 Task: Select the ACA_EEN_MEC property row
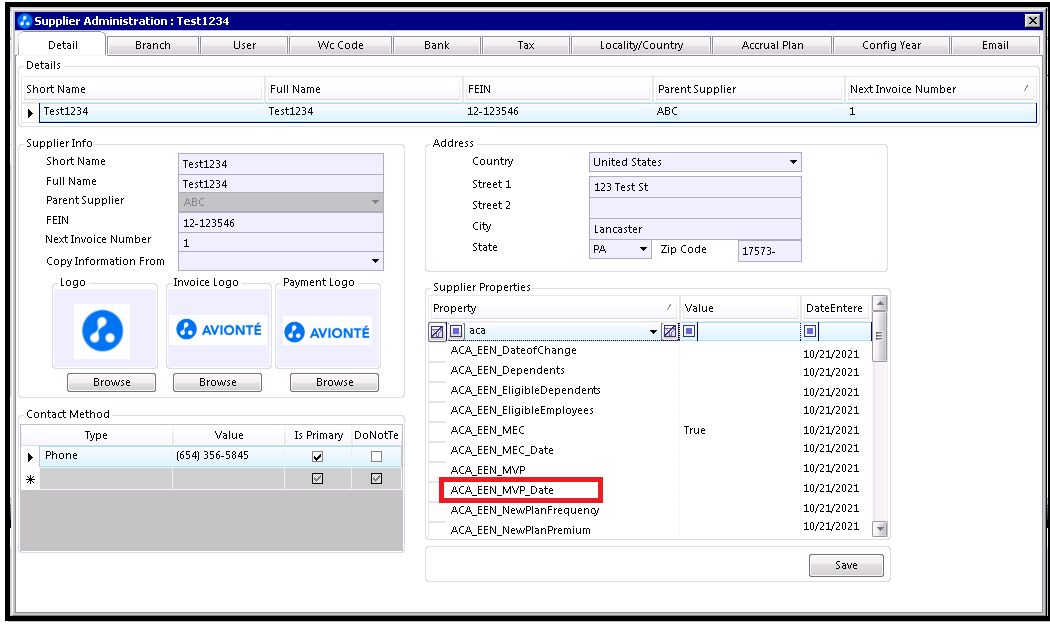[x=650, y=430]
